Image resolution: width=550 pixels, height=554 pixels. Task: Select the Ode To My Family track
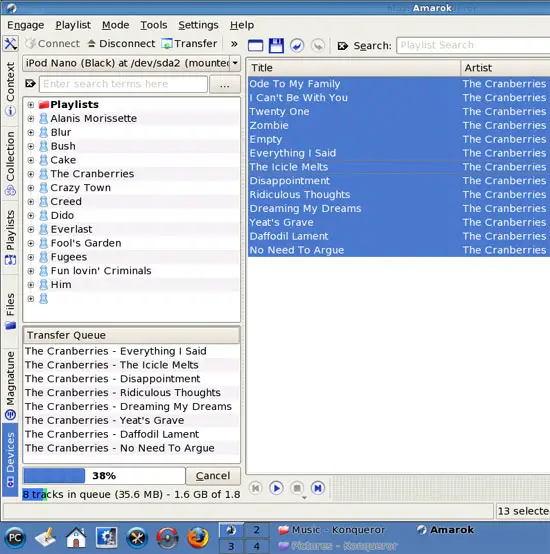(x=399, y=84)
